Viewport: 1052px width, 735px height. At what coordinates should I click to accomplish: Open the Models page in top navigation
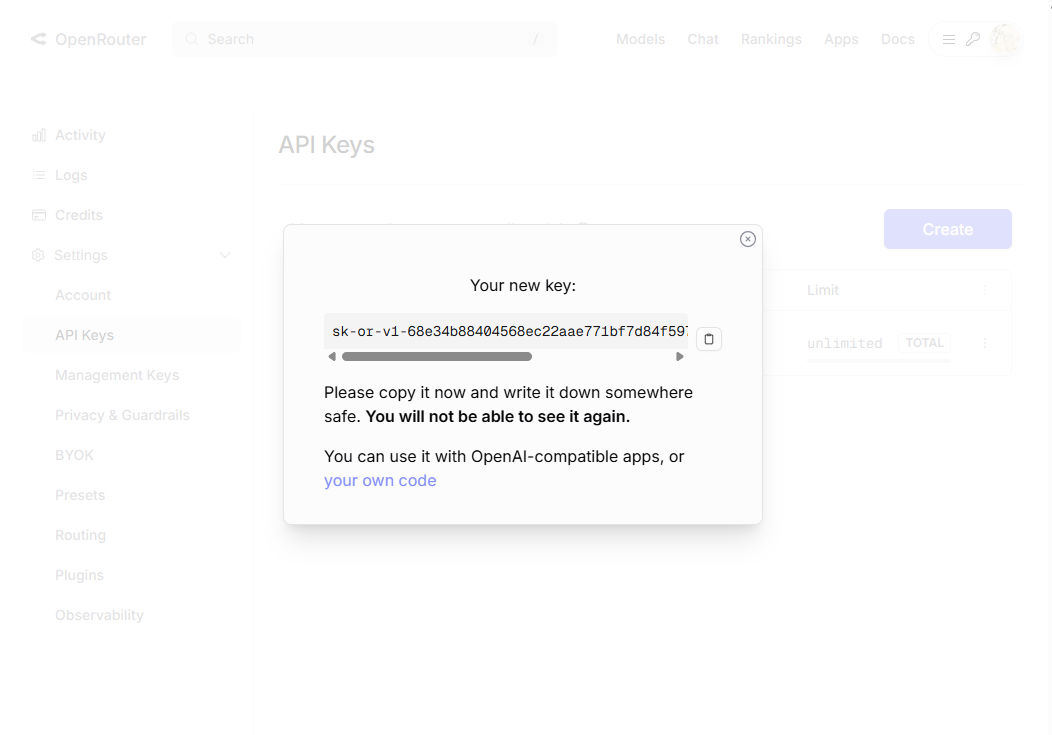pos(640,39)
